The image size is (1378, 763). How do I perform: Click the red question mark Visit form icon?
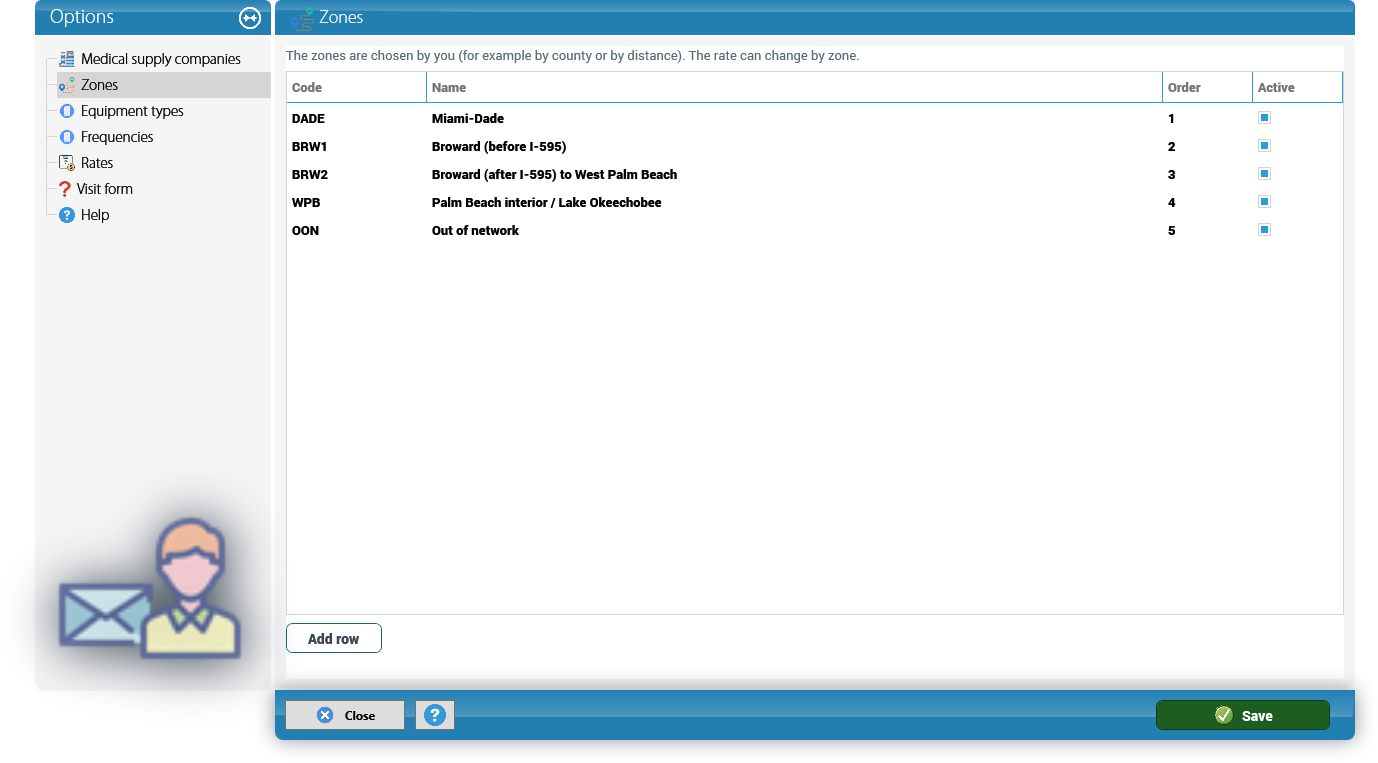tap(65, 189)
